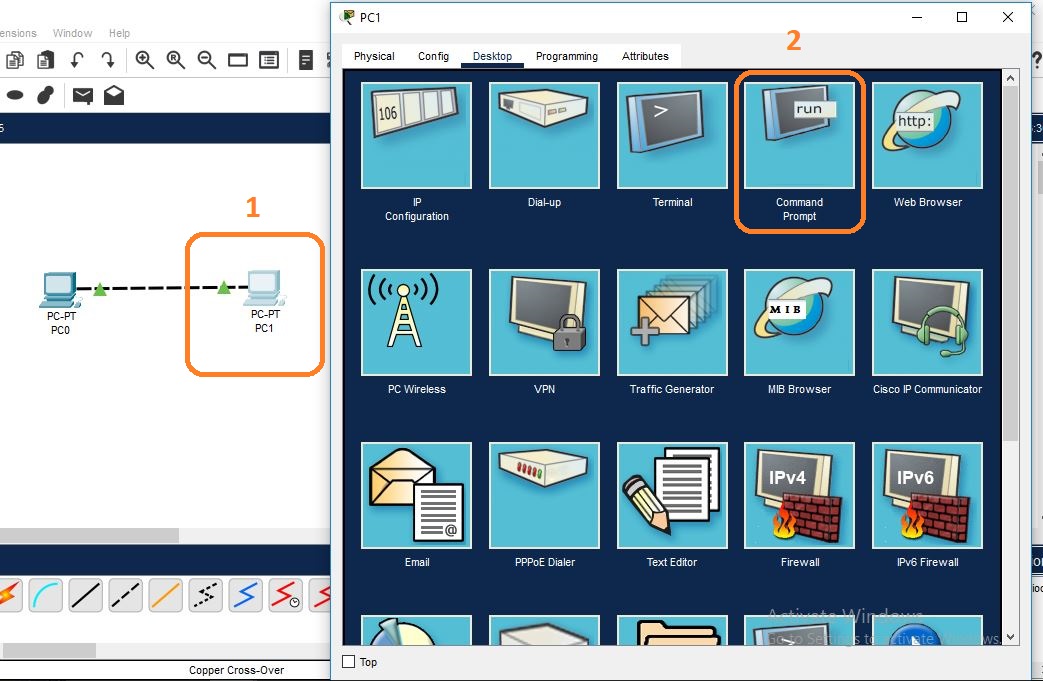Enable the Top checkbox
Screen dimensions: 1043x681
tap(348, 661)
